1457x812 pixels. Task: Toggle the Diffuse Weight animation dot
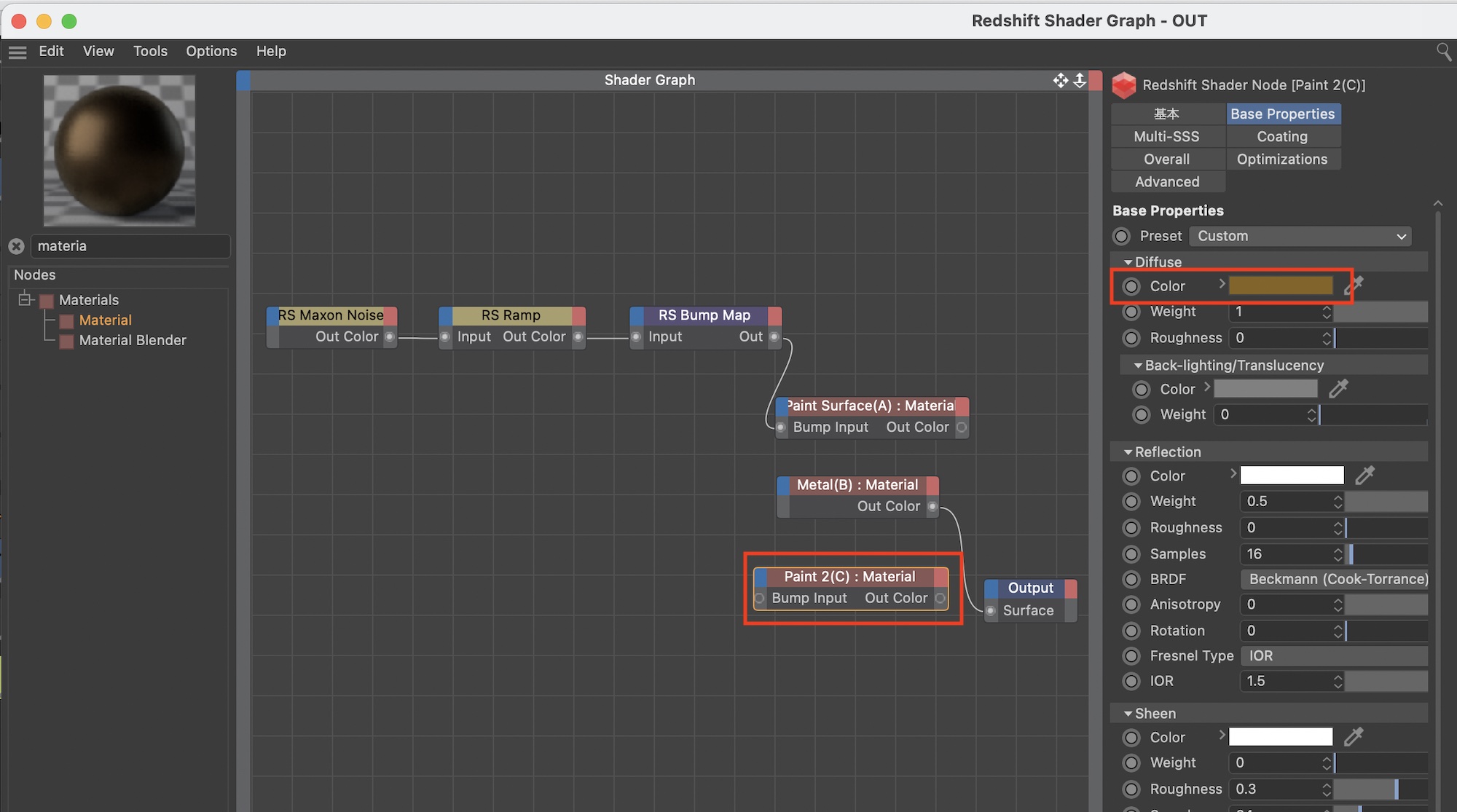[1131, 312]
